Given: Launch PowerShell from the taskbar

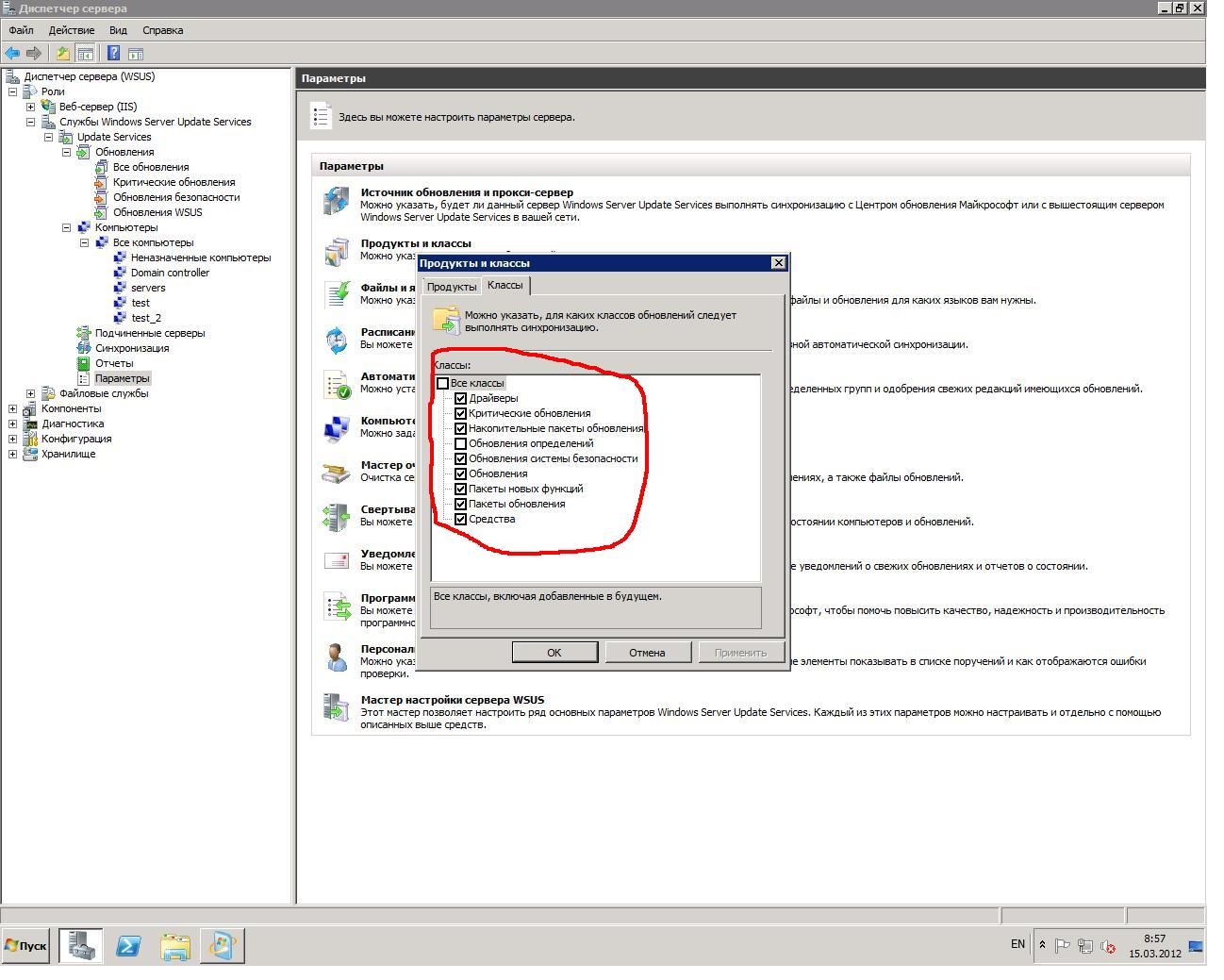Looking at the screenshot, I should 128,945.
